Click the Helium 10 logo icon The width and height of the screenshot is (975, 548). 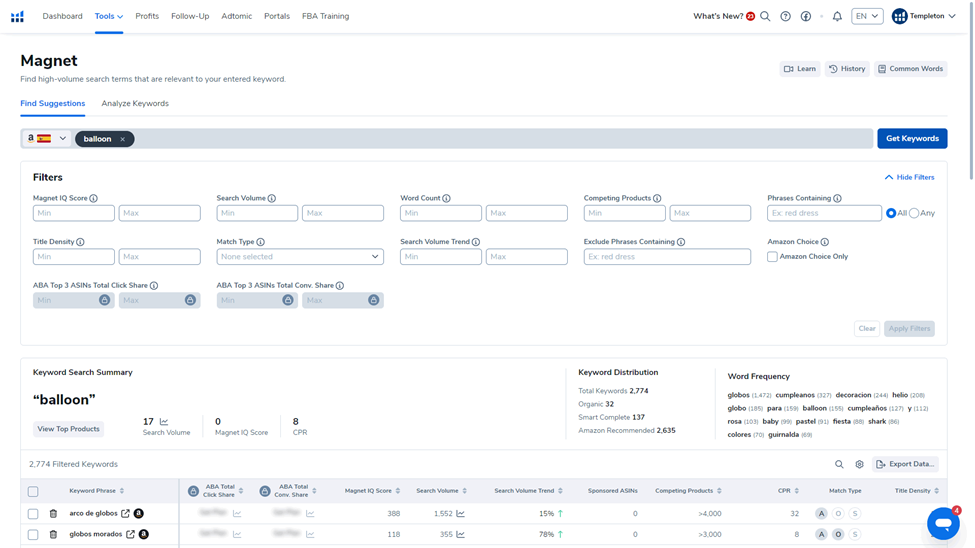(17, 16)
